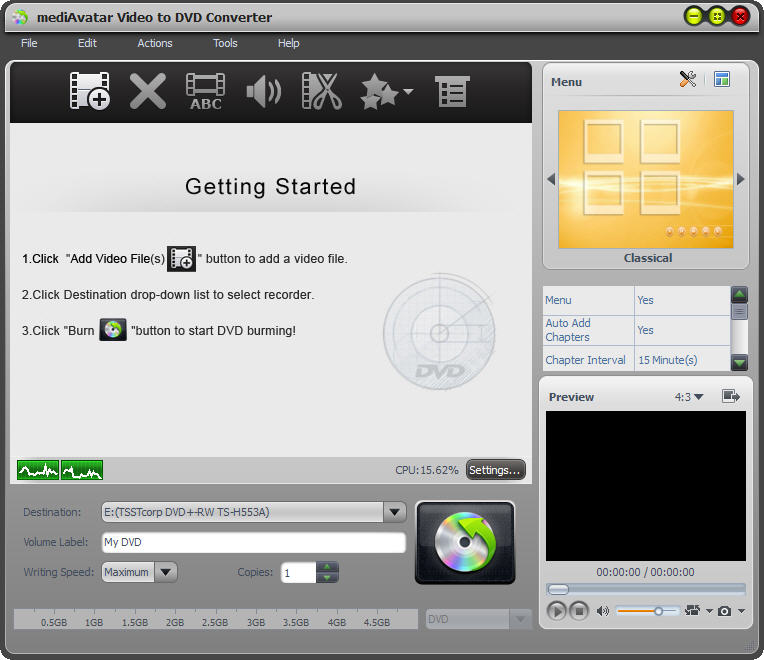The width and height of the screenshot is (764, 660).
Task: Click the Add Video File(s) icon in instructions
Action: 181,259
